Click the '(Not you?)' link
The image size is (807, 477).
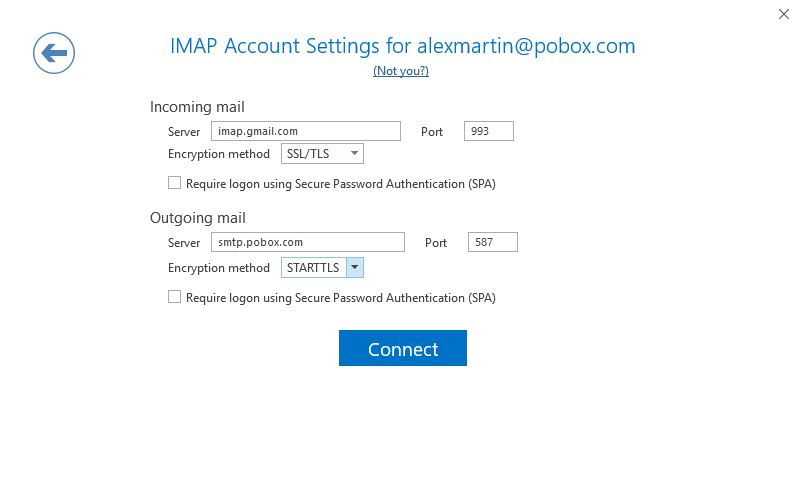pos(401,70)
